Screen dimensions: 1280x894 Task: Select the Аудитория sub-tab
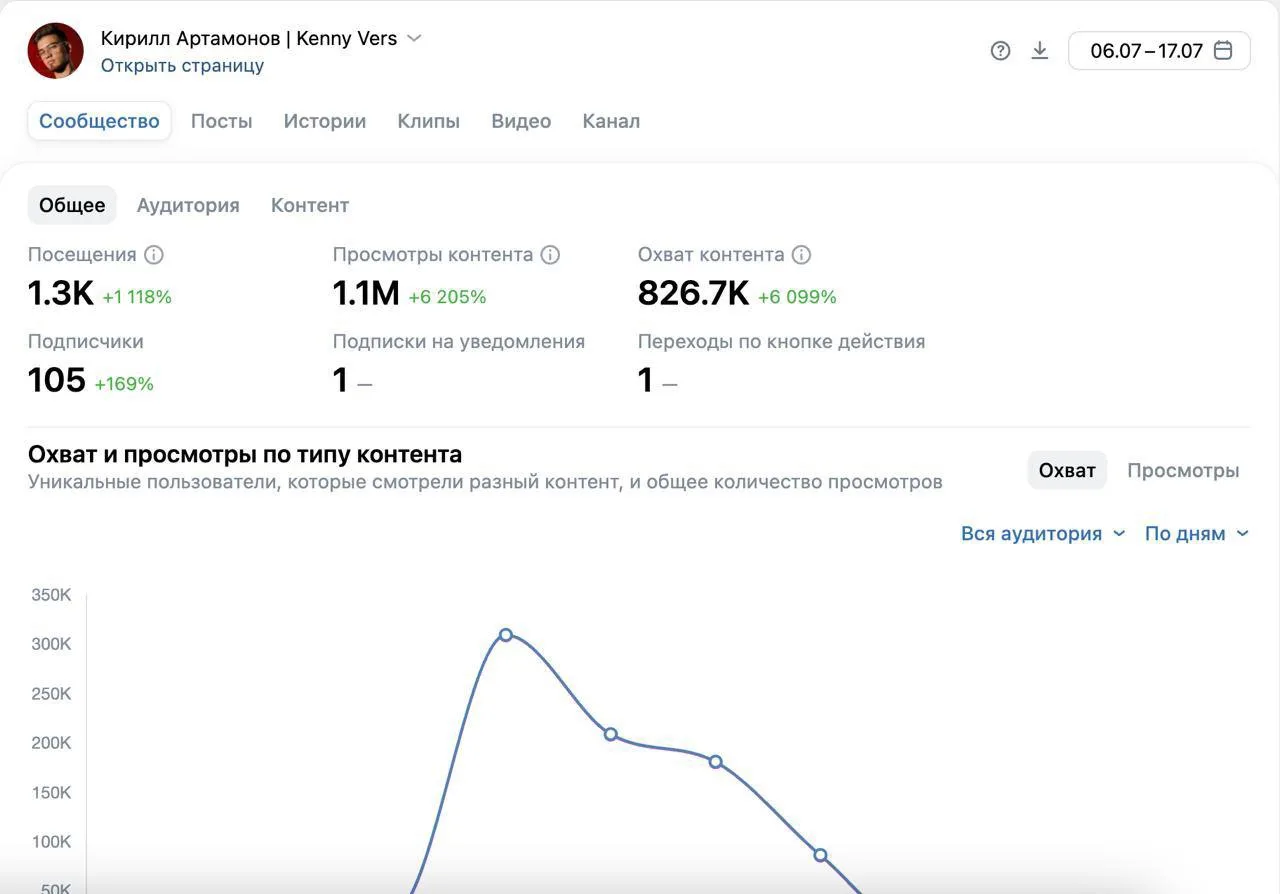188,205
